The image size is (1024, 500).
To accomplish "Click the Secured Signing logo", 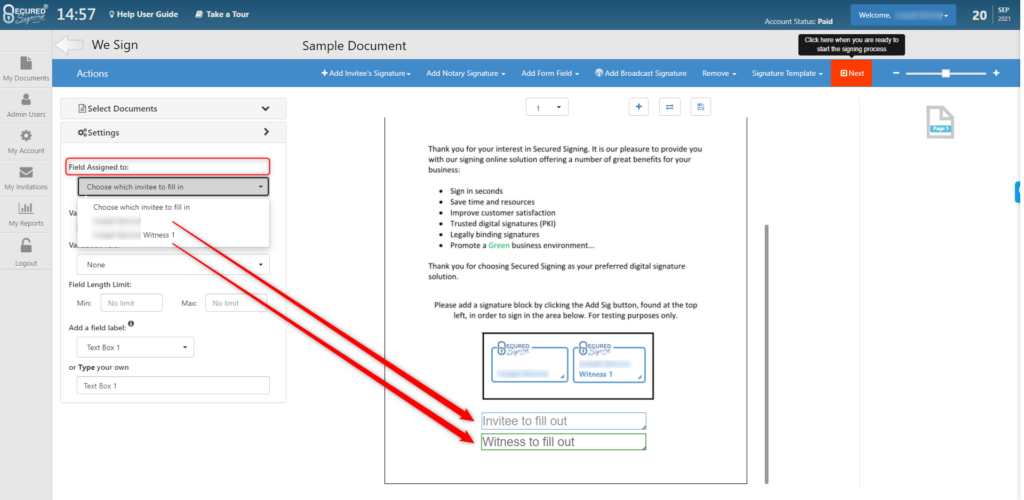I will [25, 14].
